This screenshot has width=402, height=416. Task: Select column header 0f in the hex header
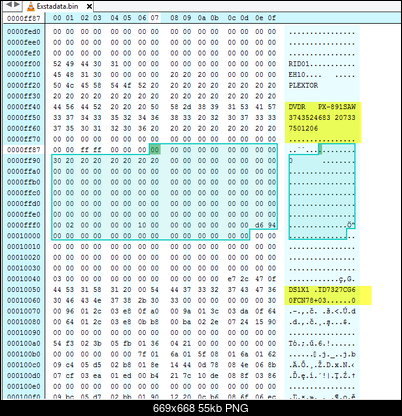(x=272, y=18)
